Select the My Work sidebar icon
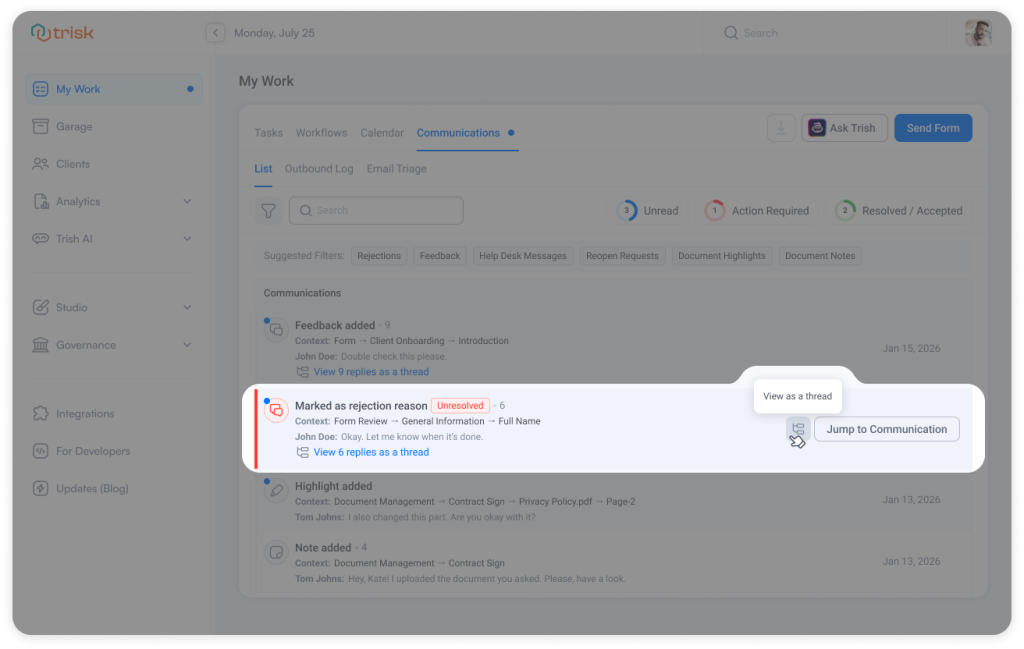This screenshot has height=649, width=1024. point(40,88)
